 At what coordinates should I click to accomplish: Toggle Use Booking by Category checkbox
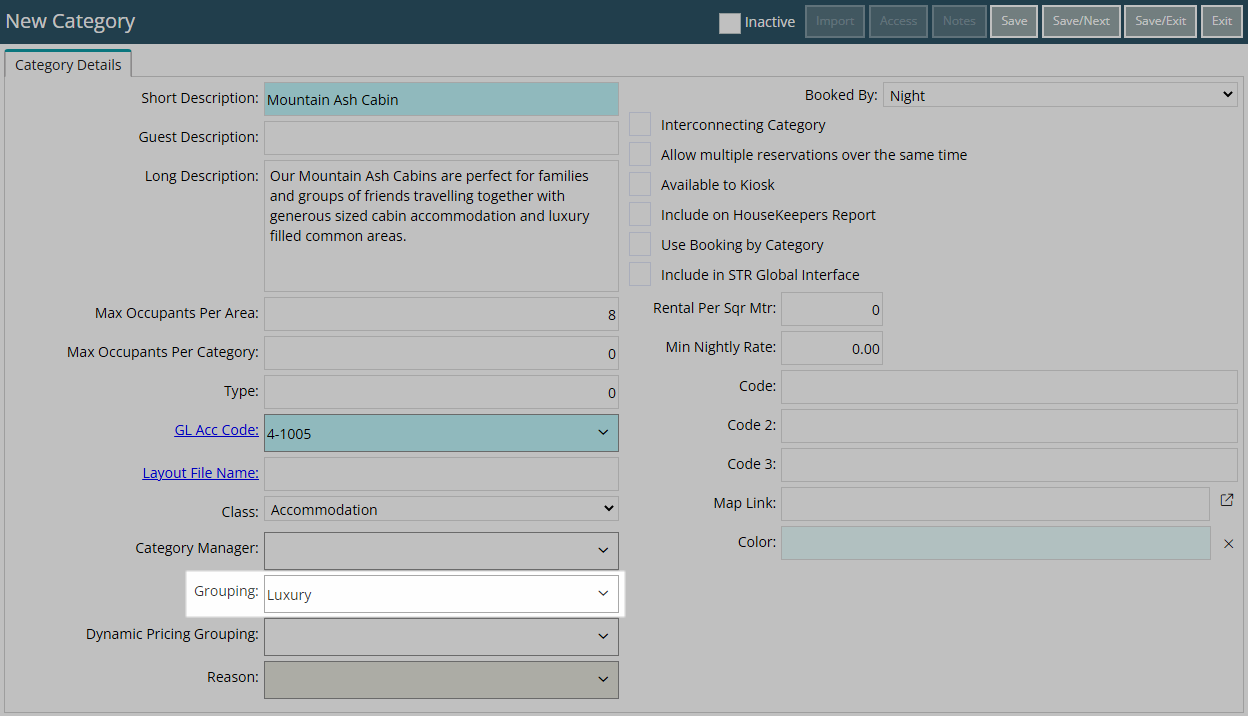pos(640,245)
